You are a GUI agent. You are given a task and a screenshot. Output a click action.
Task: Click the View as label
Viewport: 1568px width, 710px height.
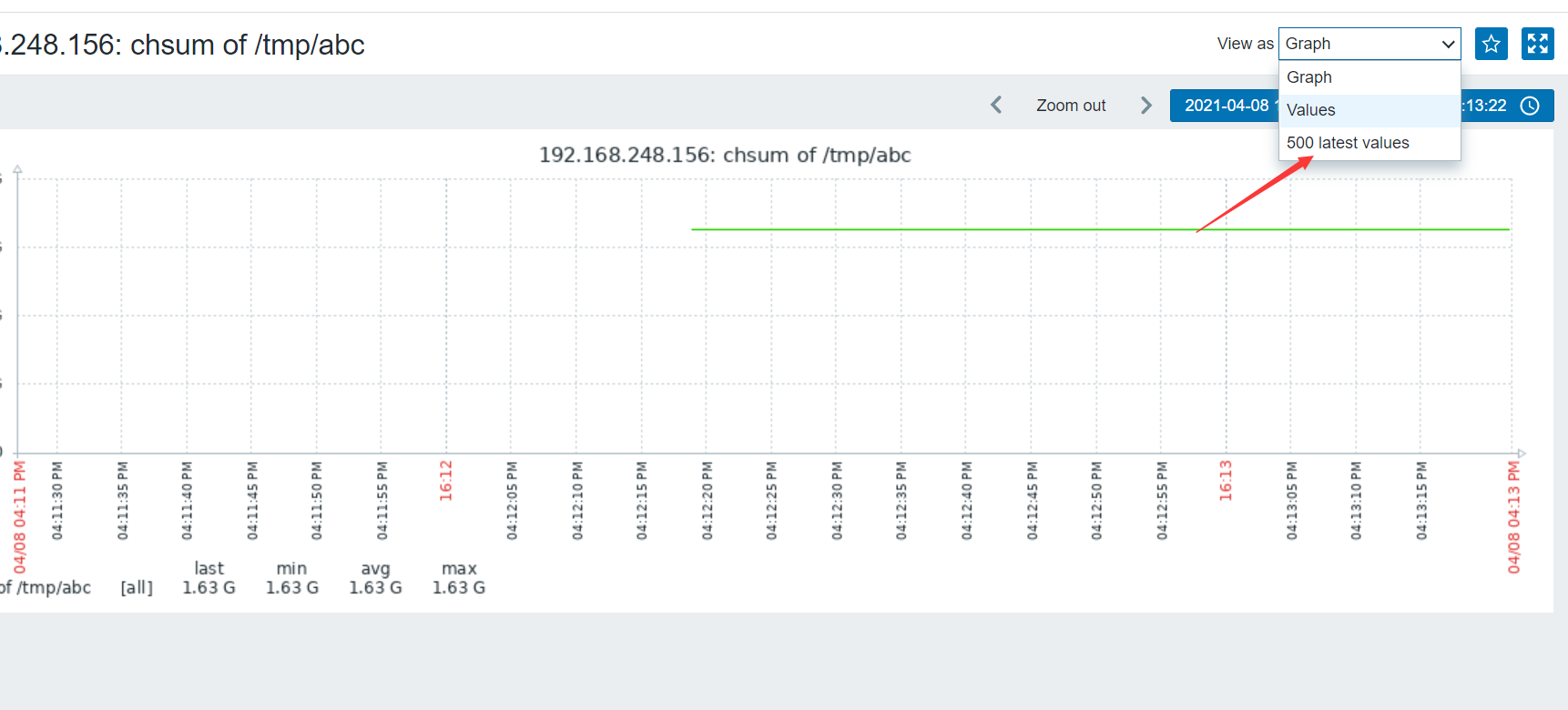point(1245,44)
